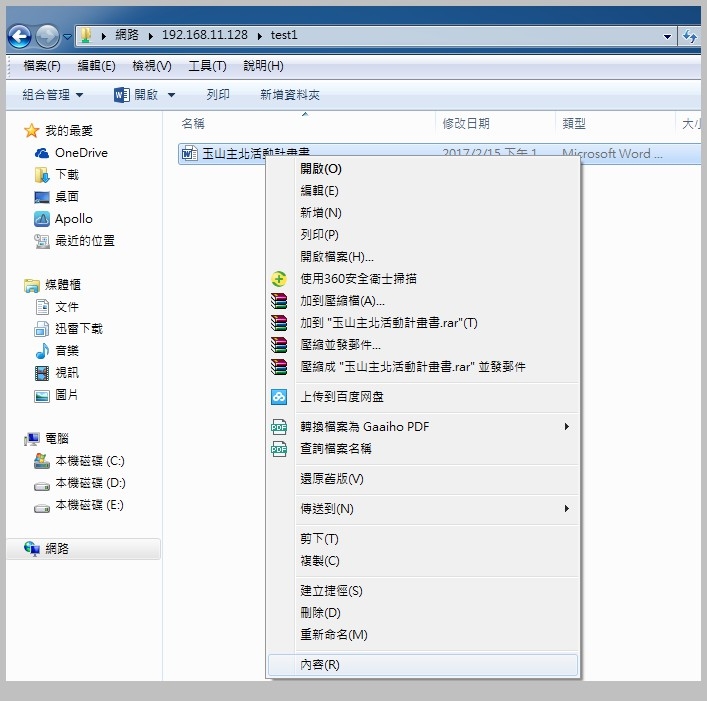Click 新增資料夾 in the toolbar

tap(290, 95)
